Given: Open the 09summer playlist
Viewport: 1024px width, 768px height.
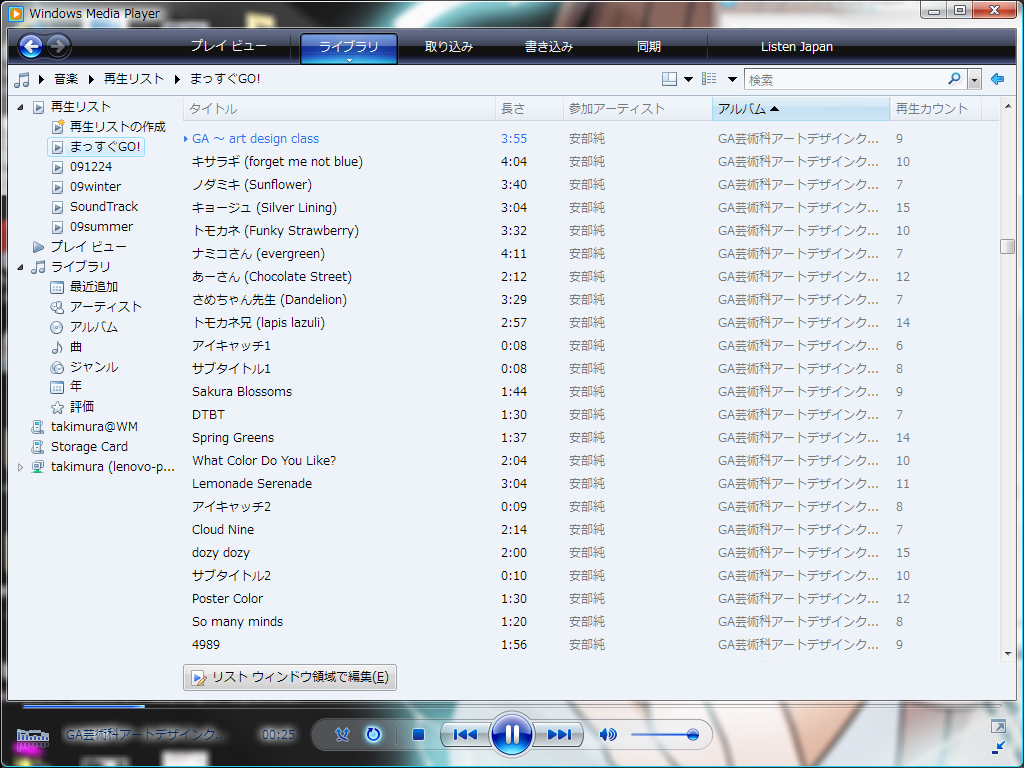Looking at the screenshot, I should pos(101,227).
